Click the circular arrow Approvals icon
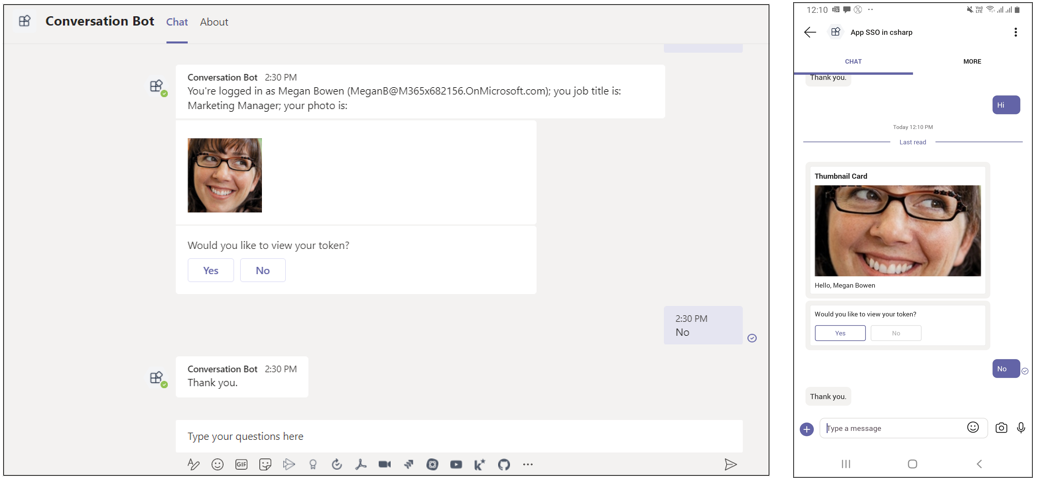Screen dimensions: 1038x482 point(337,464)
